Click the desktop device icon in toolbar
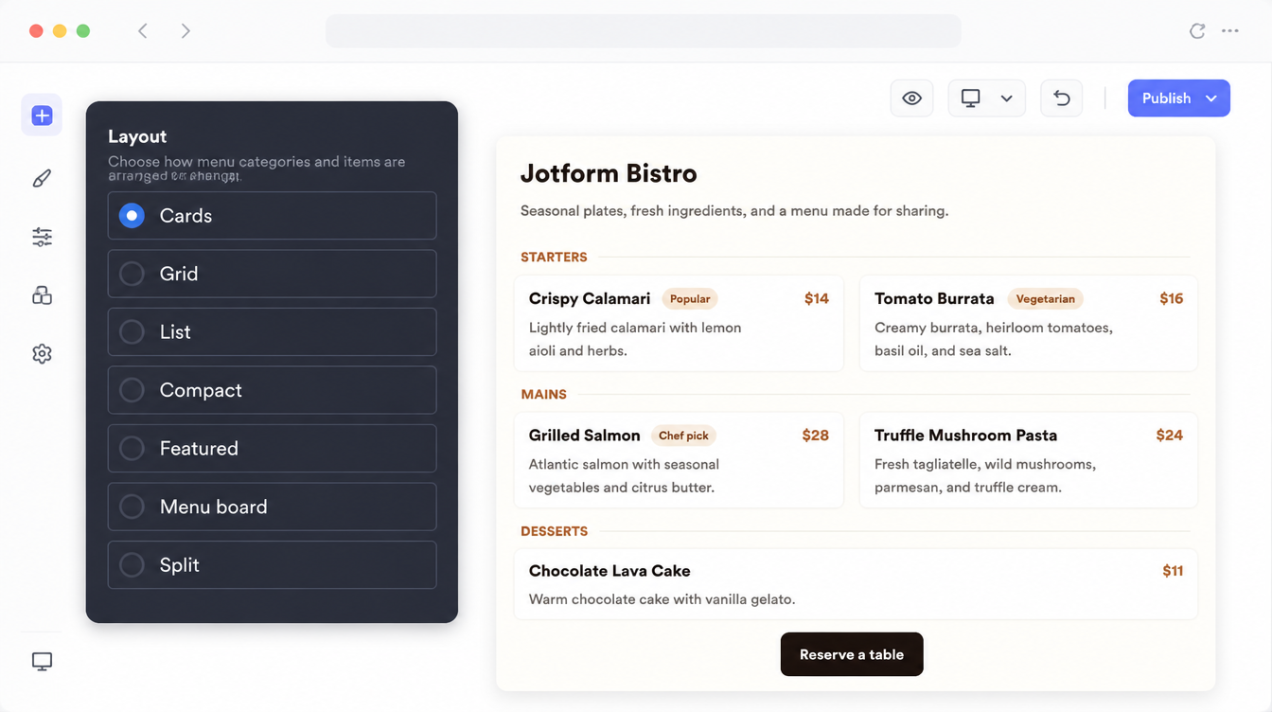 (x=970, y=98)
